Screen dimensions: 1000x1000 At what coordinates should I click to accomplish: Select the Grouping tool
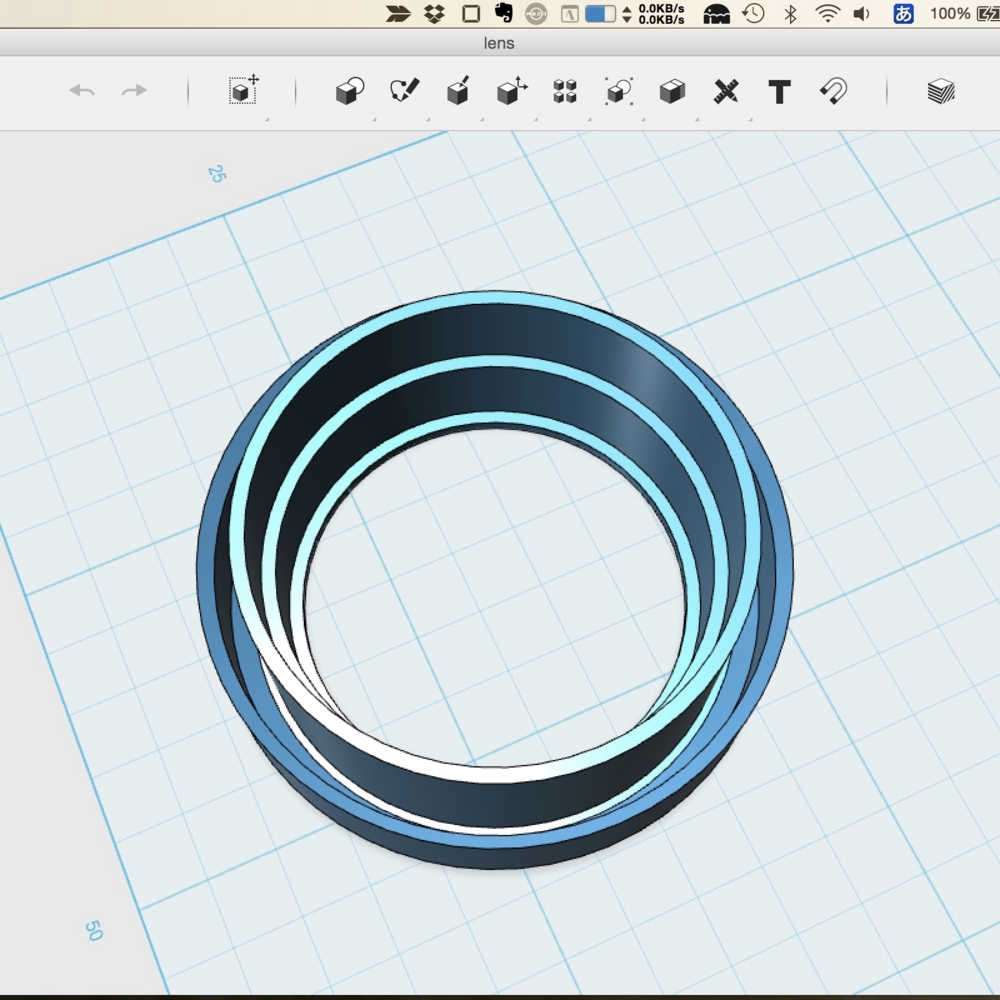[x=619, y=92]
